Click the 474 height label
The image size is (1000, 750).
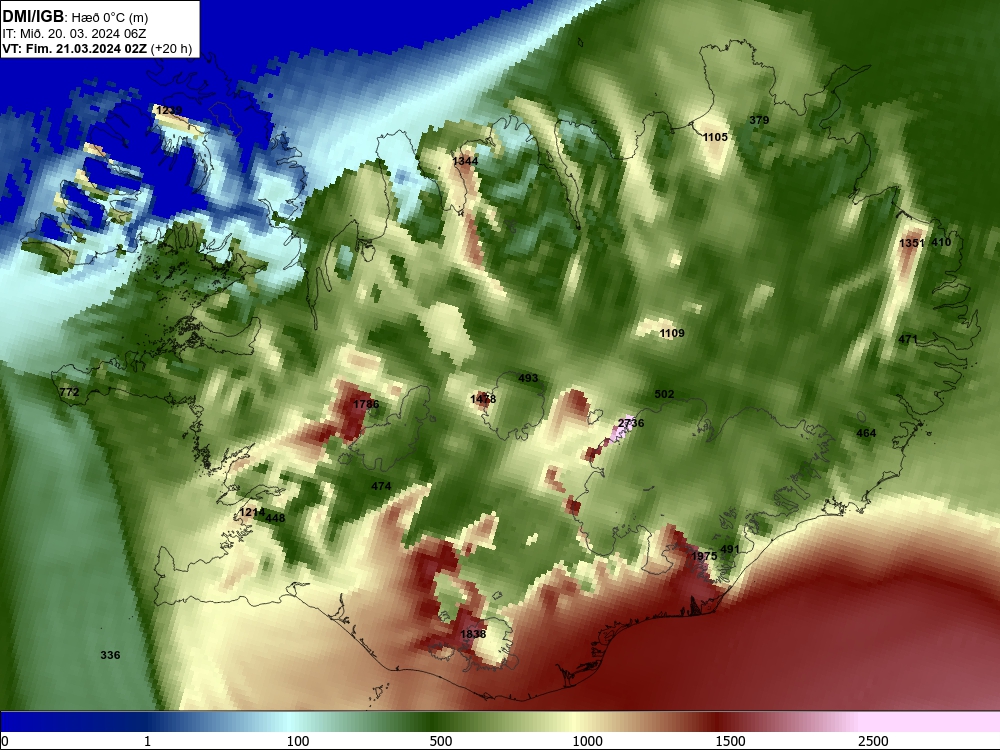[381, 486]
